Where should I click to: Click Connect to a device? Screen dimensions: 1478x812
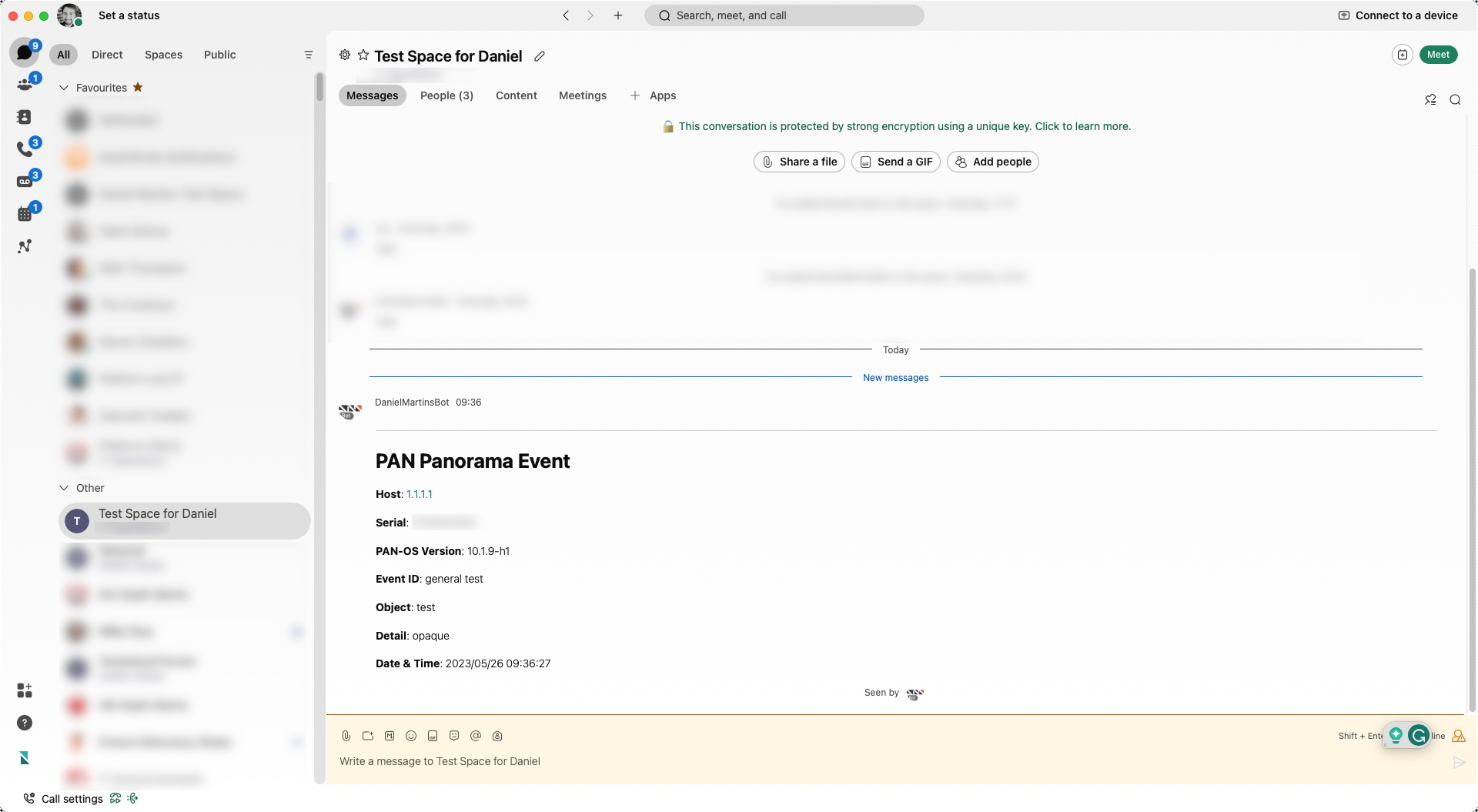1398,15
